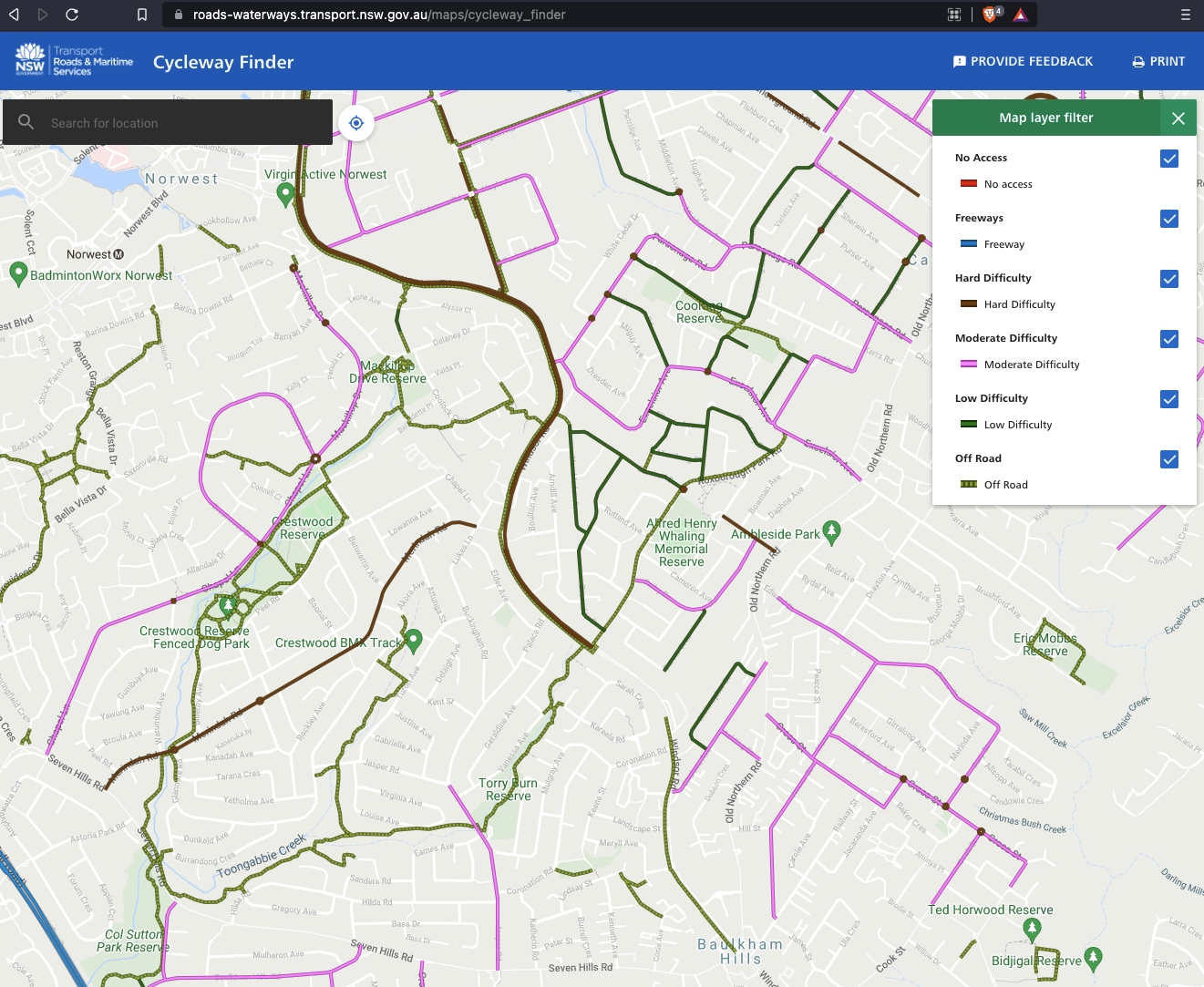The width and height of the screenshot is (1204, 987).
Task: Click the Virgin Active Norwest map pin
Action: 285,193
